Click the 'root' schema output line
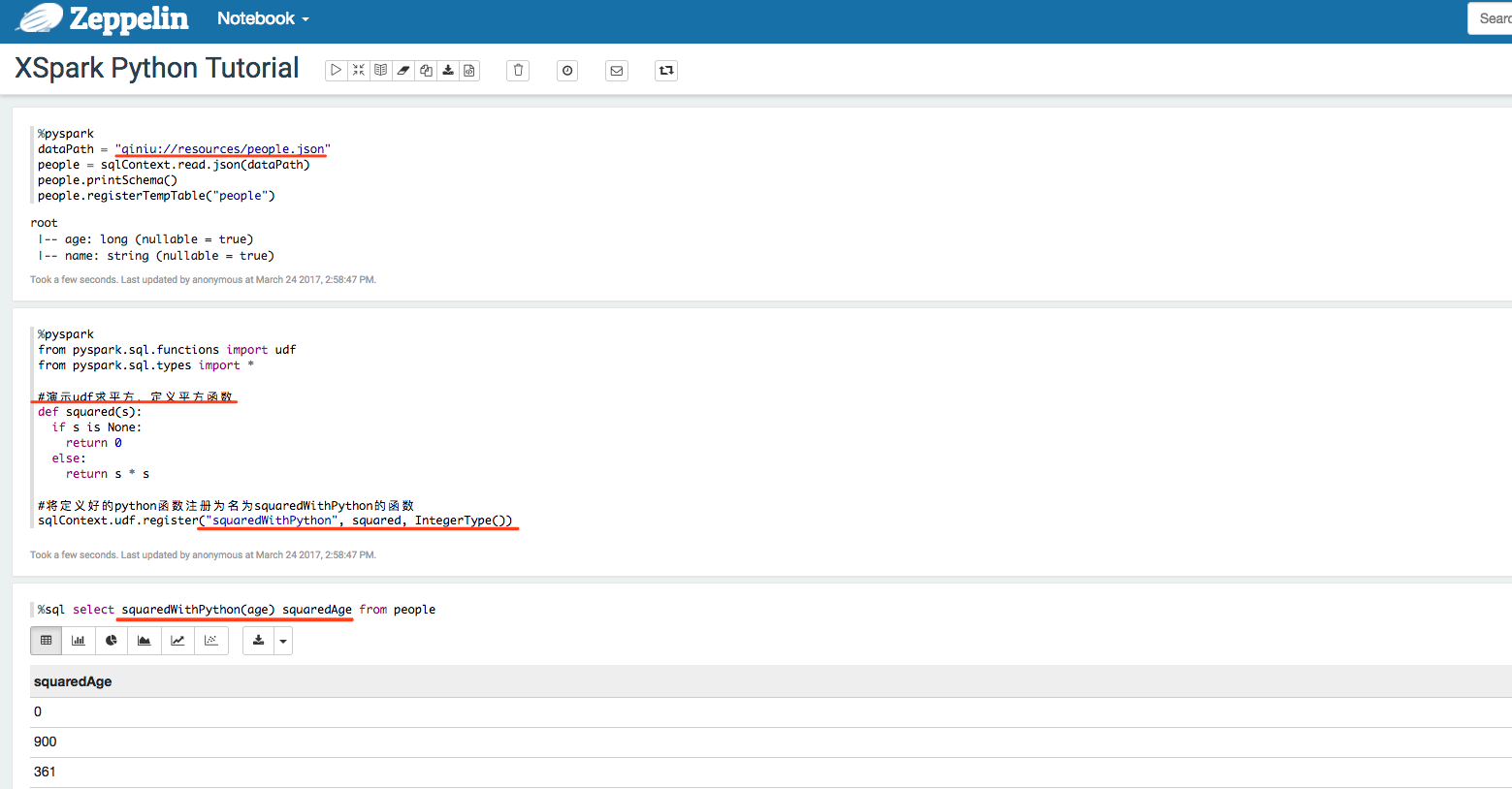 pyautogui.click(x=44, y=223)
